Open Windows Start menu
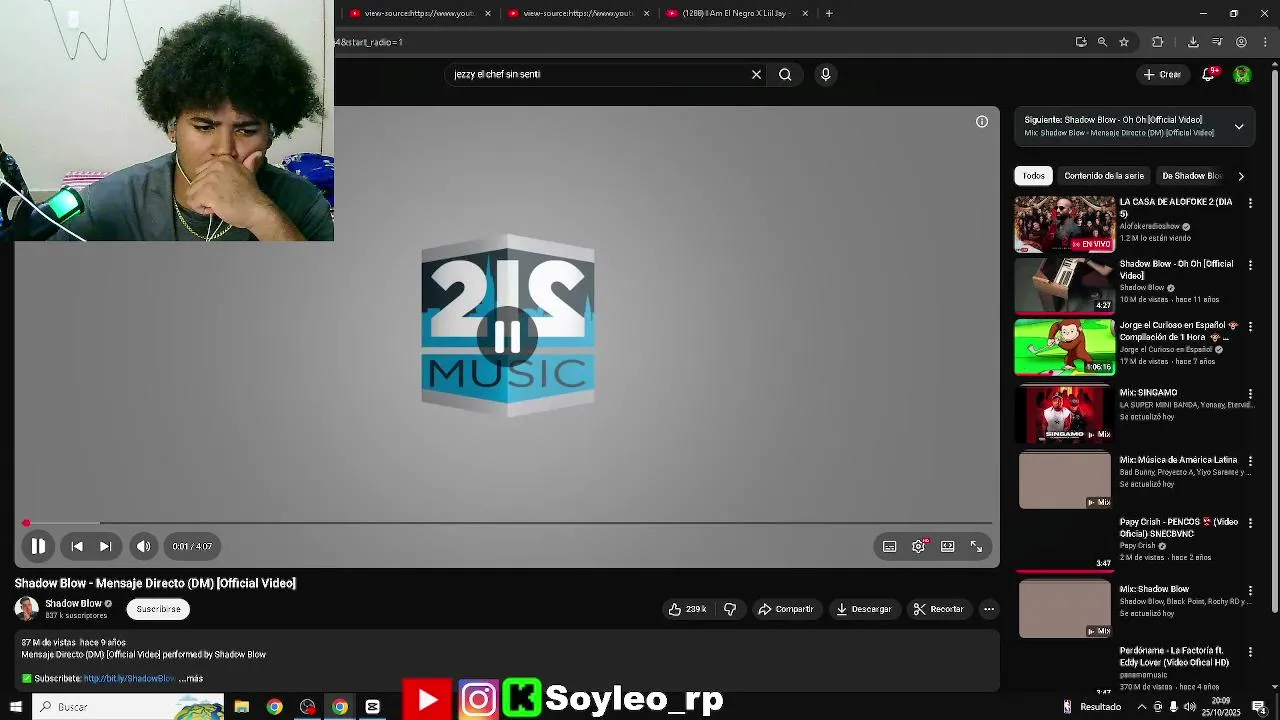1280x720 pixels. pyautogui.click(x=16, y=707)
